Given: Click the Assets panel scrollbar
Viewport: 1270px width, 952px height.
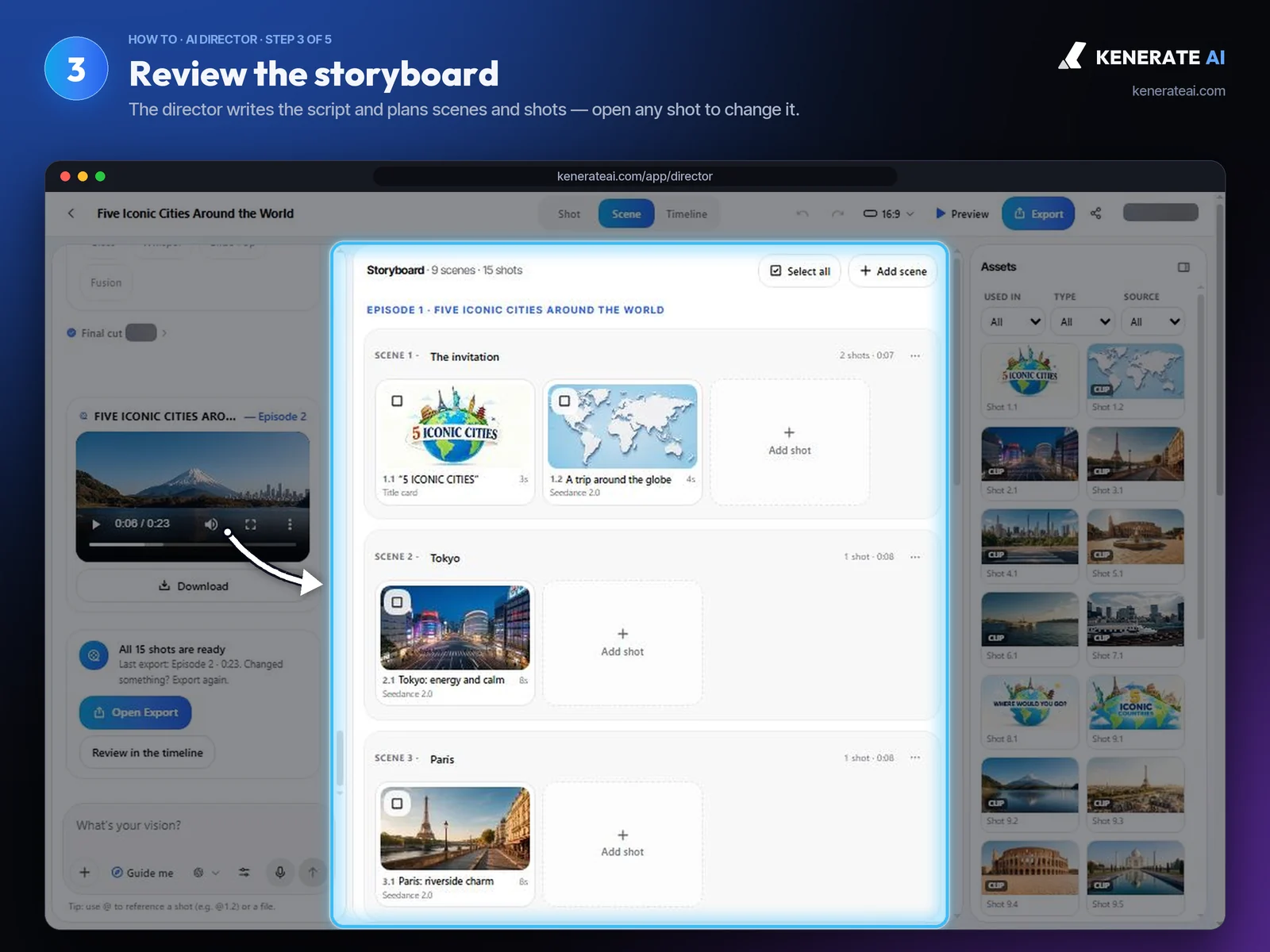Looking at the screenshot, I should 1200,468.
